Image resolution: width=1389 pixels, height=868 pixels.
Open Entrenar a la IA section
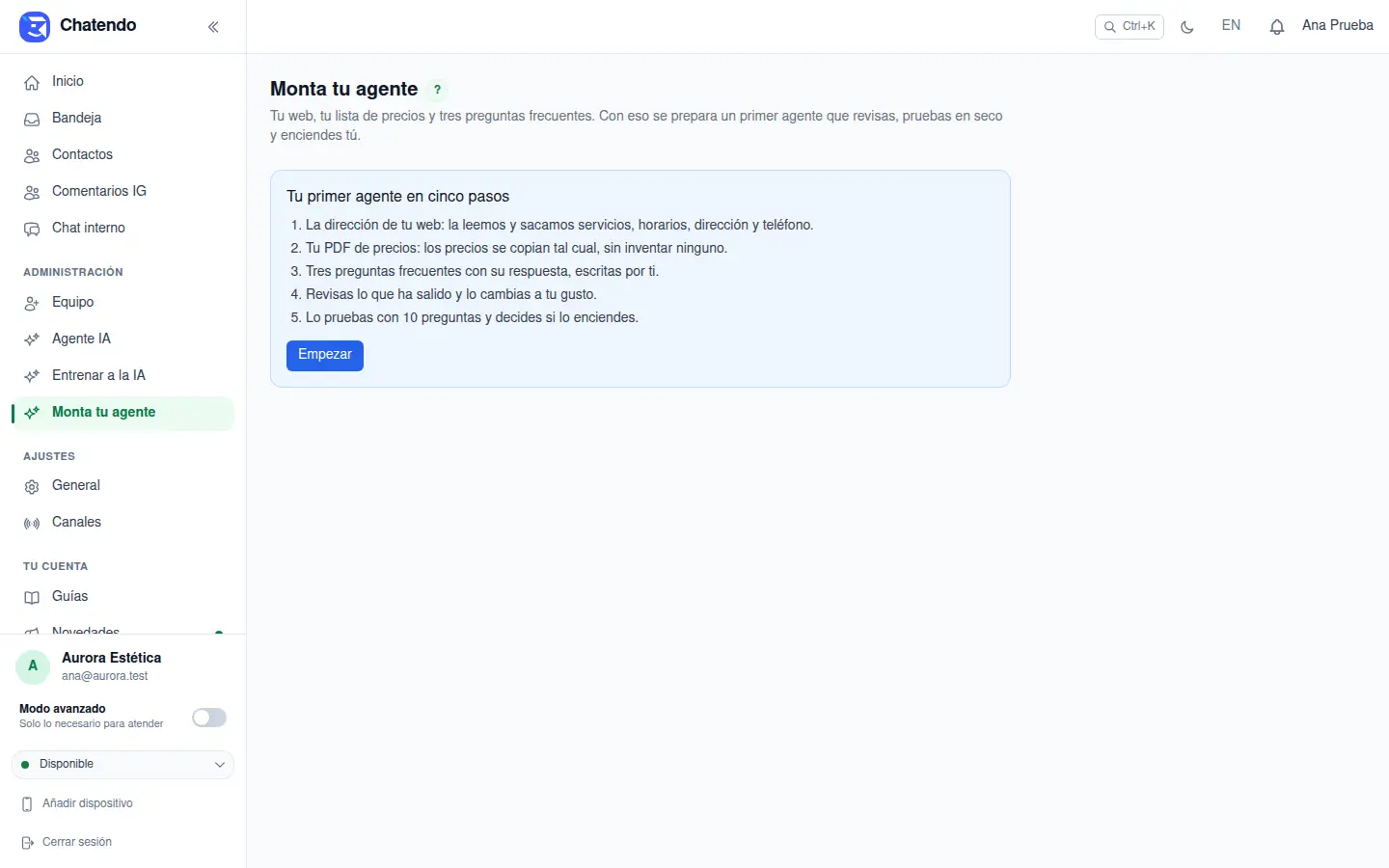click(x=123, y=375)
